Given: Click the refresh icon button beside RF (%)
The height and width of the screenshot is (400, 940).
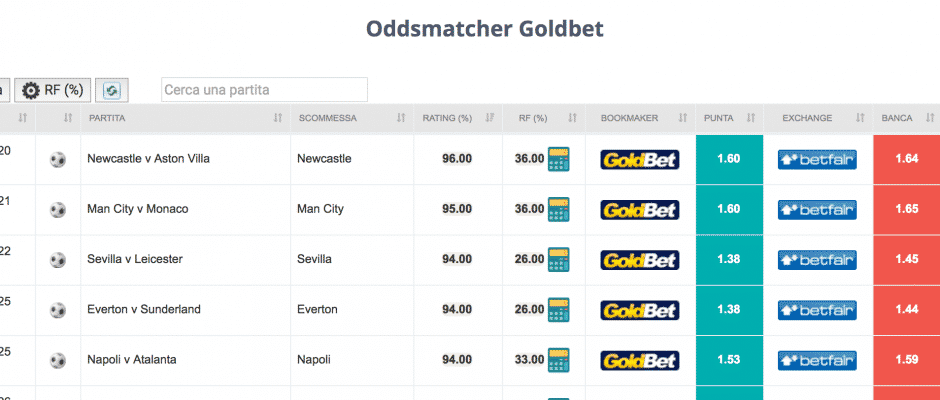Looking at the screenshot, I should (x=112, y=91).
